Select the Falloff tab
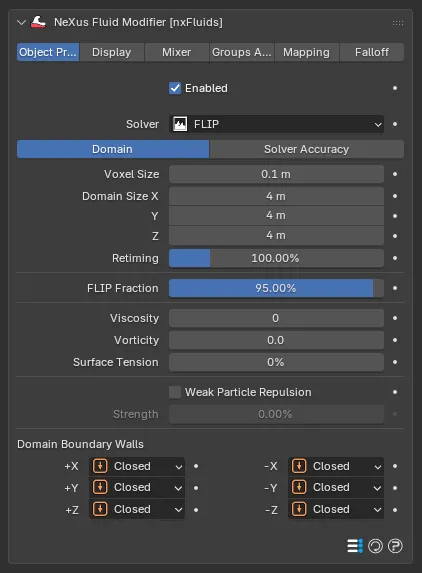Viewport: 422px width, 573px height. (372, 52)
